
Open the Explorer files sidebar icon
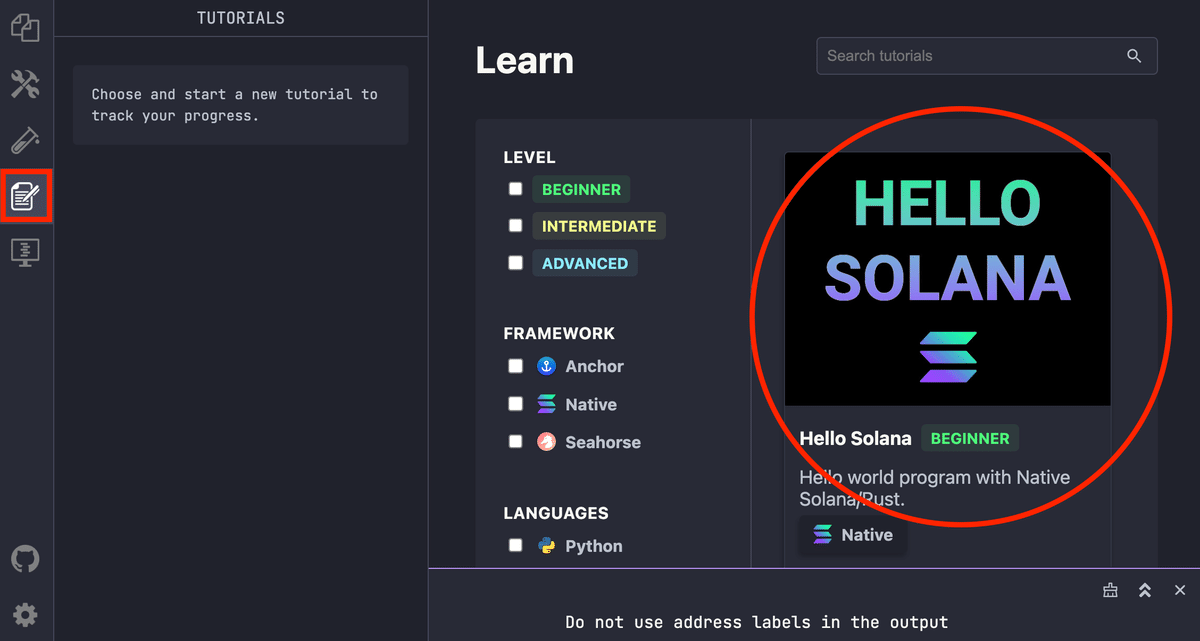(25, 27)
